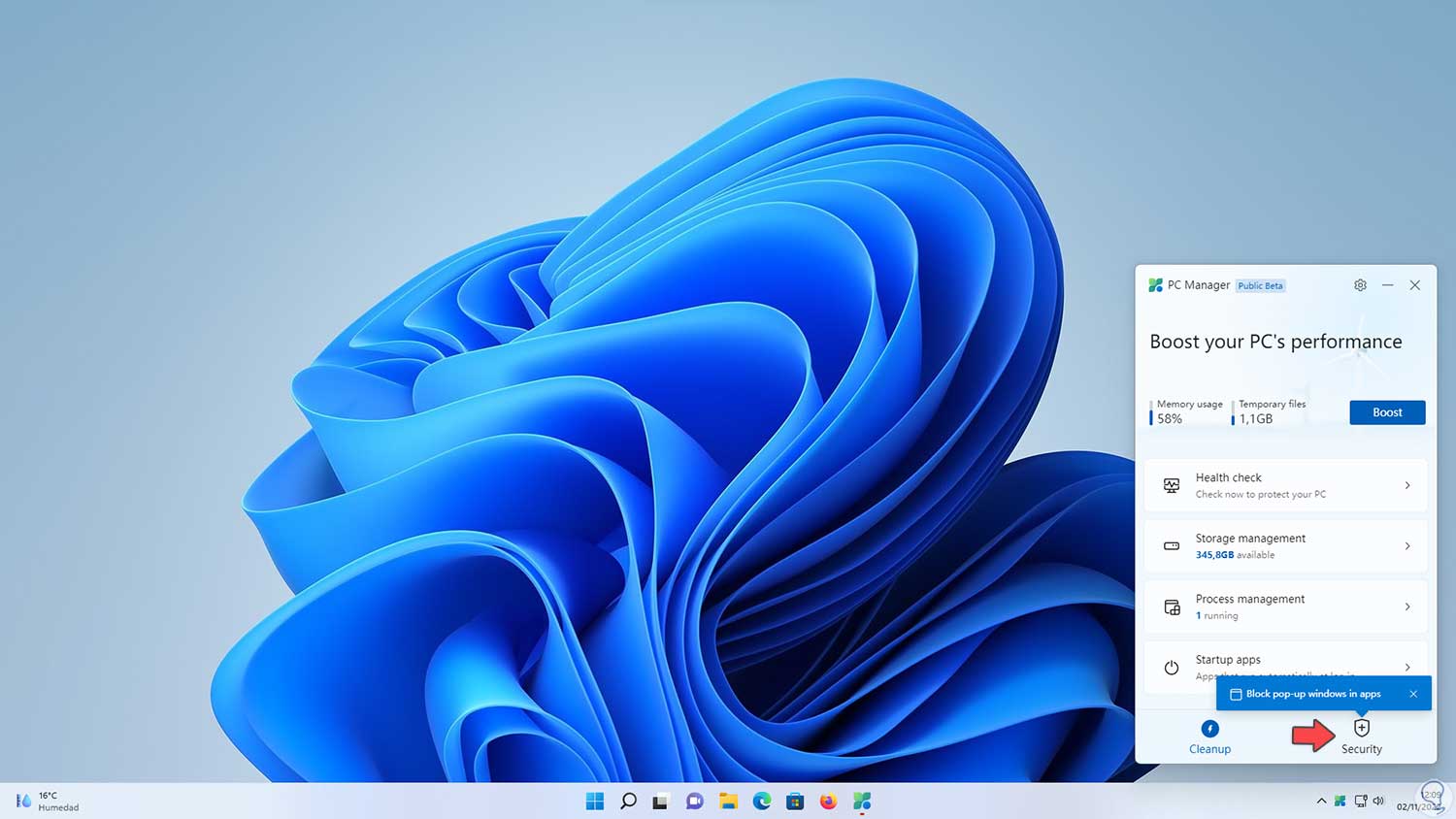This screenshot has width=1456, height=819.
Task: Open PC Manager settings gear
Action: (x=1360, y=285)
